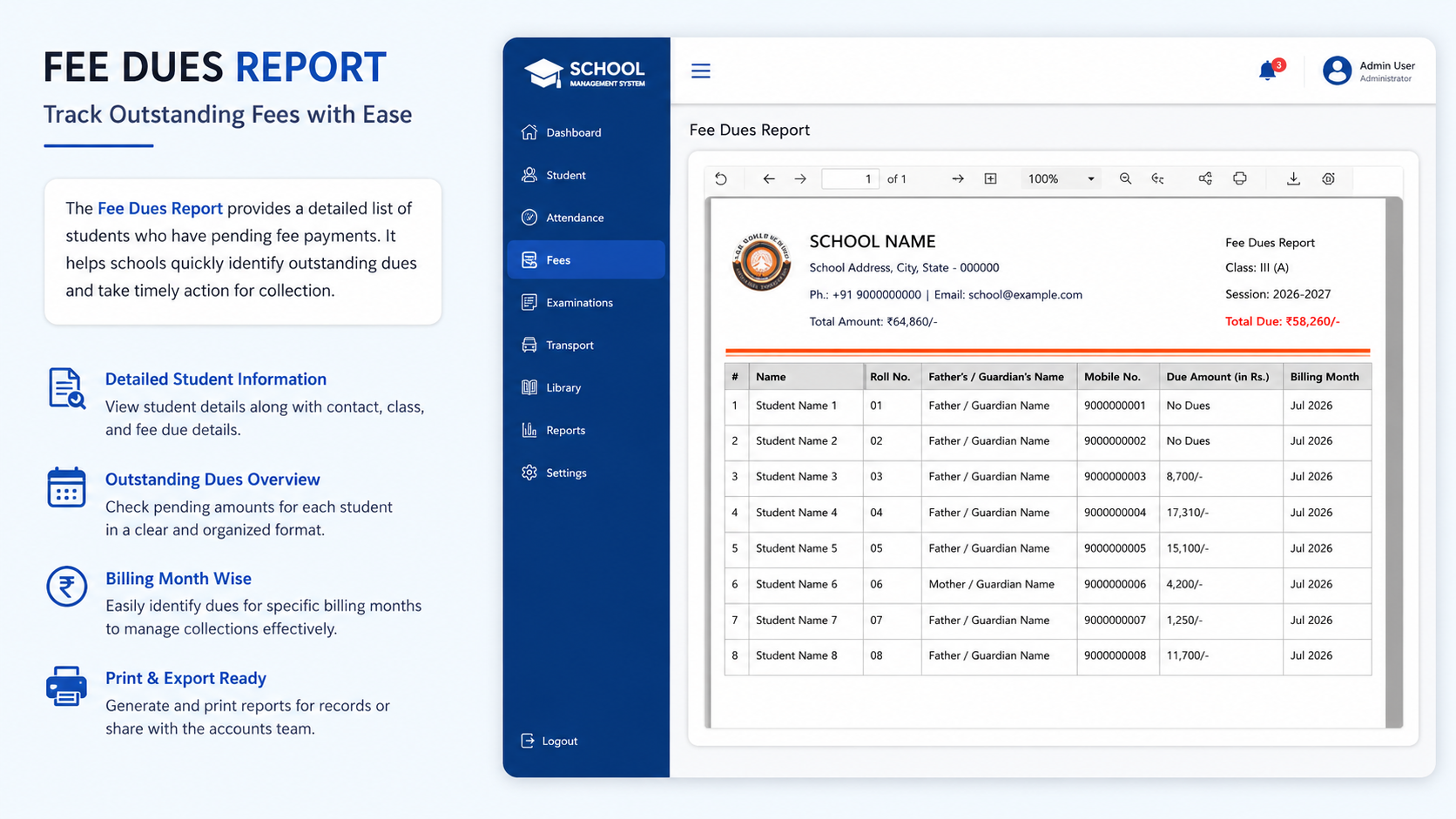The height and width of the screenshot is (819, 1456).
Task: Go to previous page with left arrow
Action: [768, 178]
